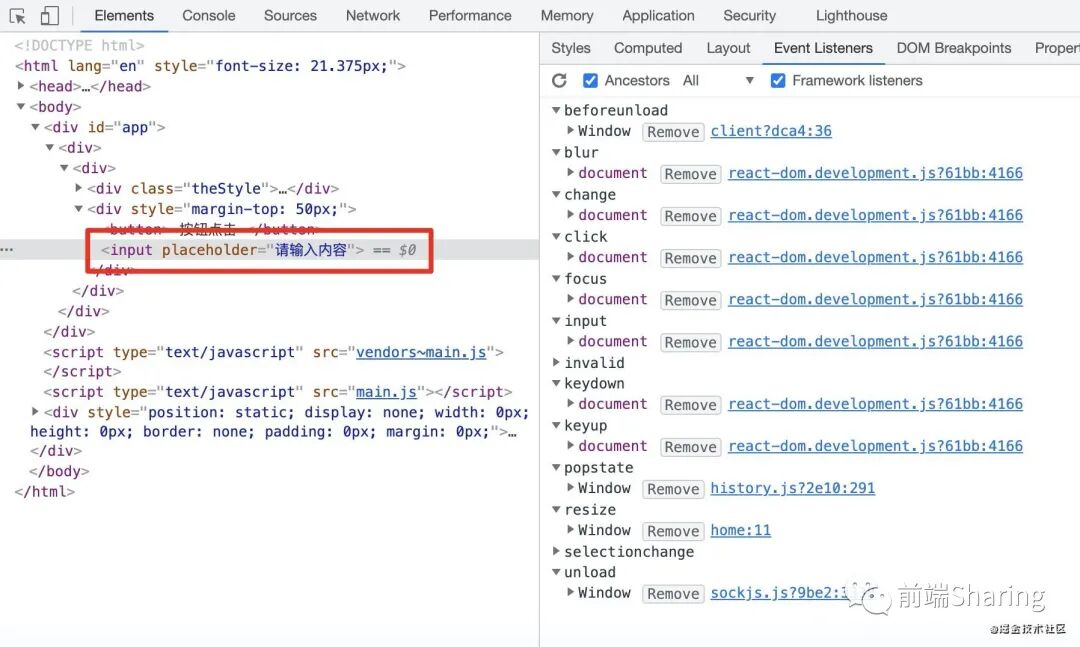Screen dimensions: 1080x647
Task: Switch to the Layout pane tab
Action: click(728, 48)
